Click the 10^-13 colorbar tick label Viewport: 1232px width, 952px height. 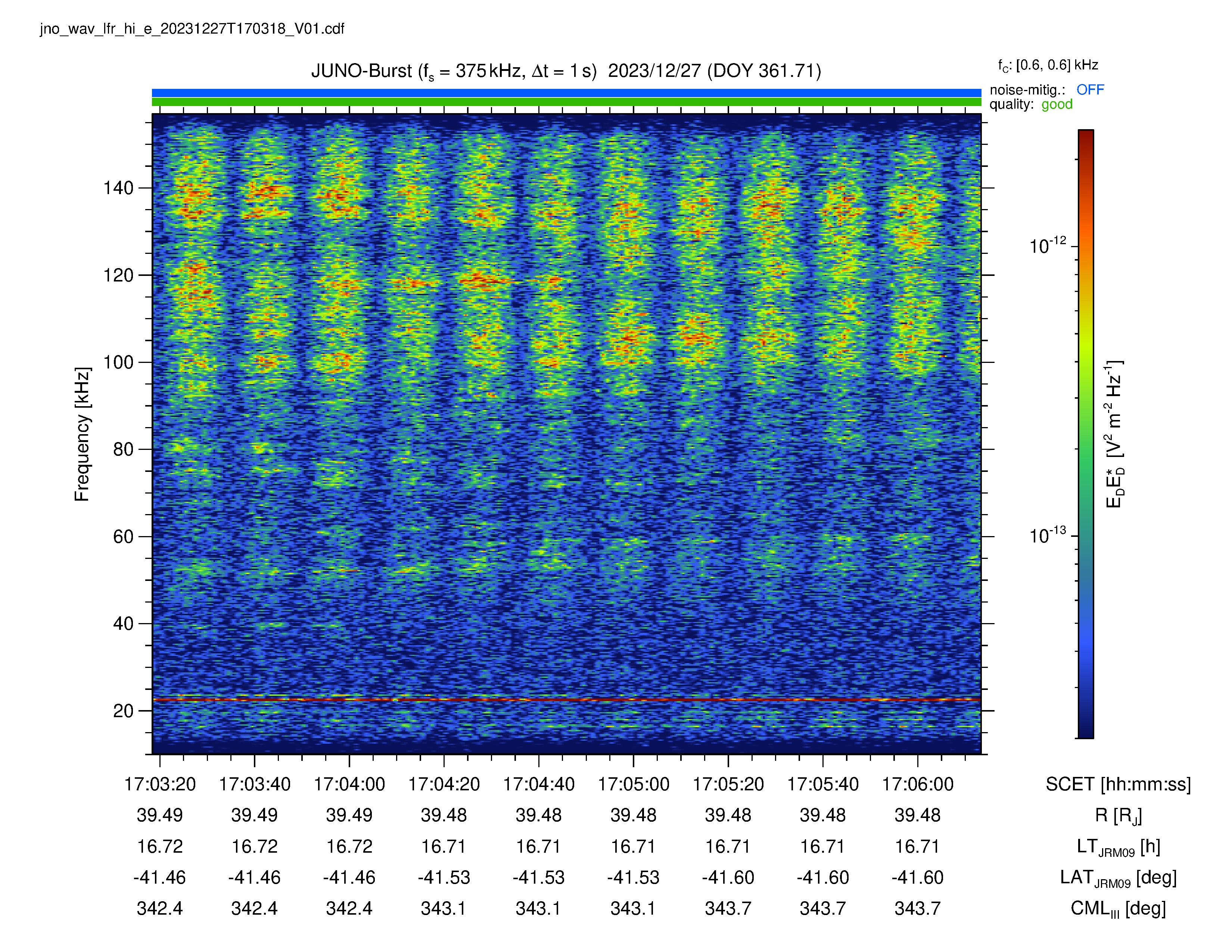click(x=1048, y=535)
